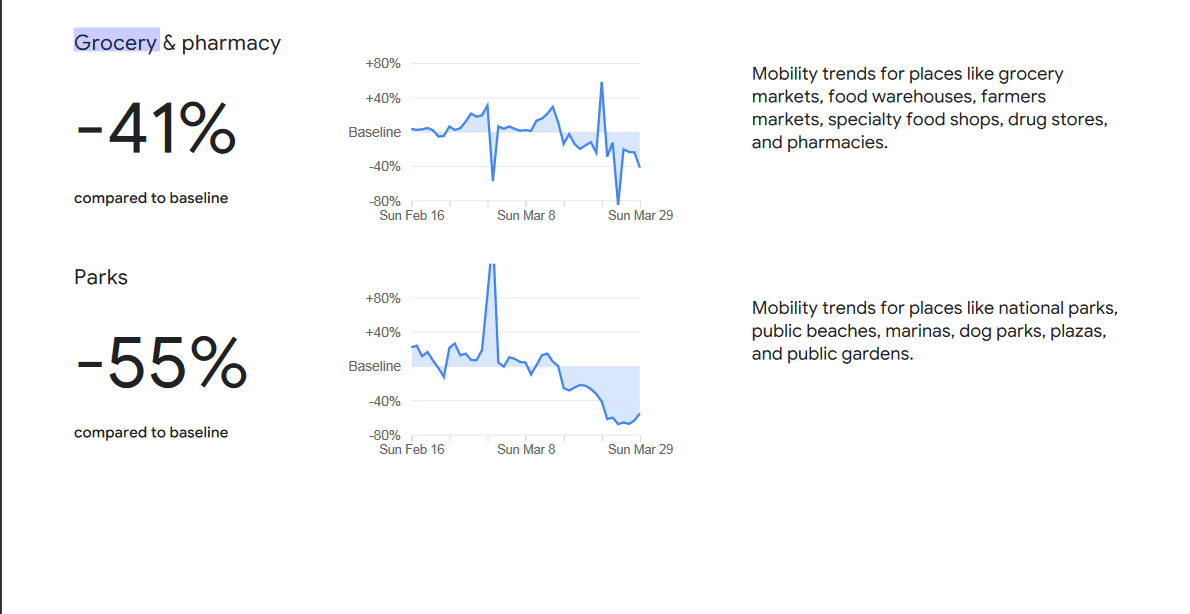Click the large -41% figure
The height and width of the screenshot is (614, 1190).
[156, 129]
